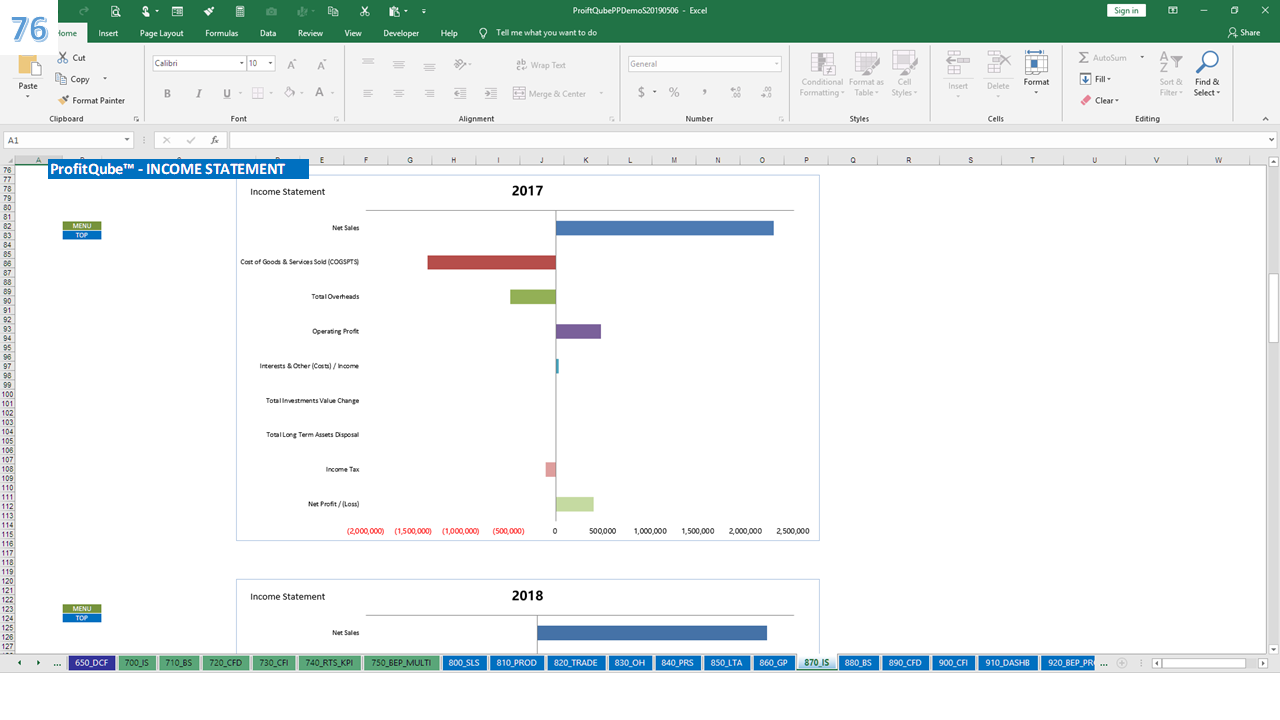Apply the Percent Style format
The width and height of the screenshot is (1280, 720).
[674, 93]
